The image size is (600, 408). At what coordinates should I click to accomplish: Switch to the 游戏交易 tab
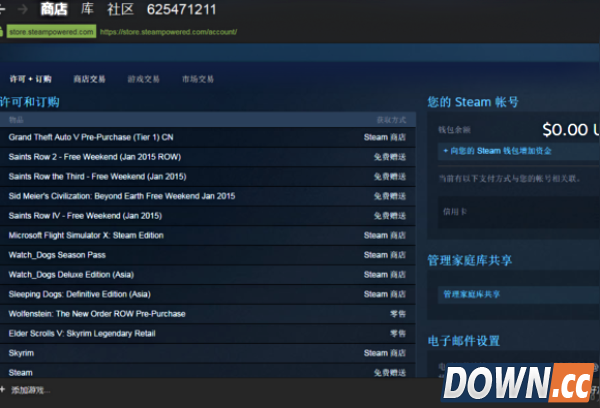click(143, 79)
